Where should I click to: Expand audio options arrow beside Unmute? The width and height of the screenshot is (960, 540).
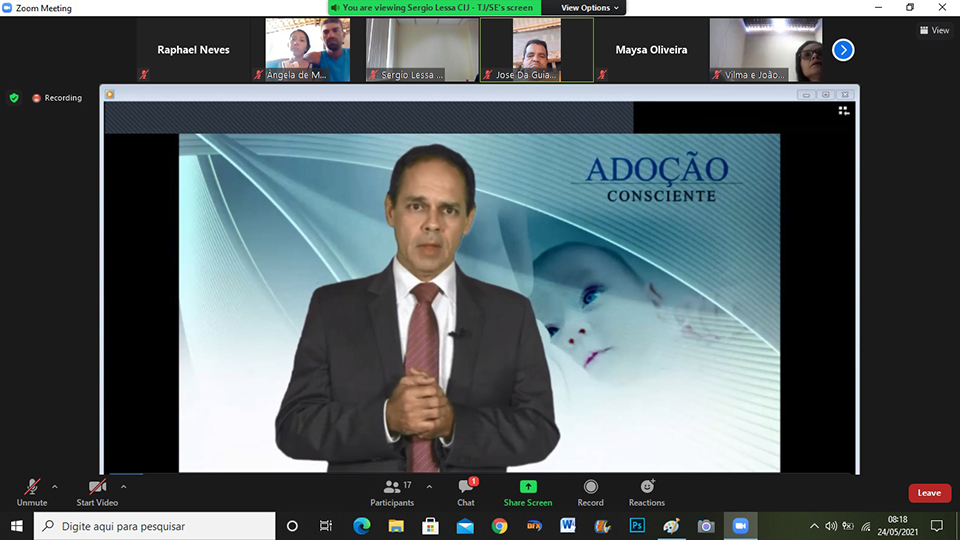(x=55, y=487)
